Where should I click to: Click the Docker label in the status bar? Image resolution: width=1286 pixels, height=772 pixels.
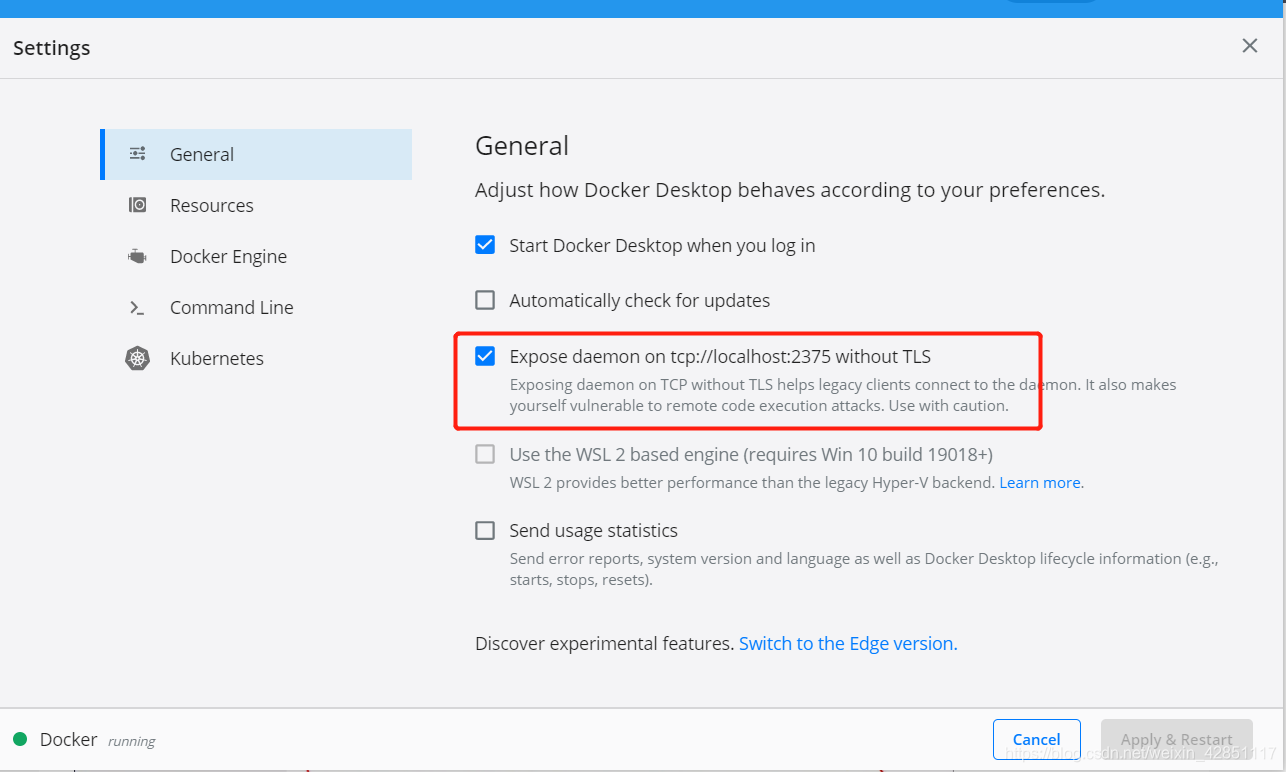coord(68,739)
